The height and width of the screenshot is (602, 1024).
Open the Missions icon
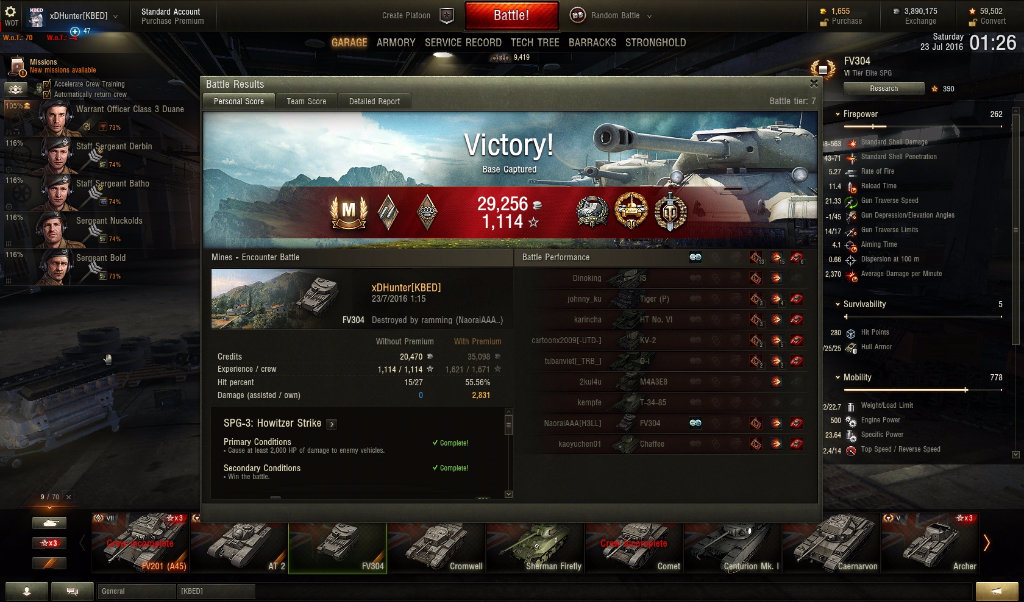(x=16, y=66)
